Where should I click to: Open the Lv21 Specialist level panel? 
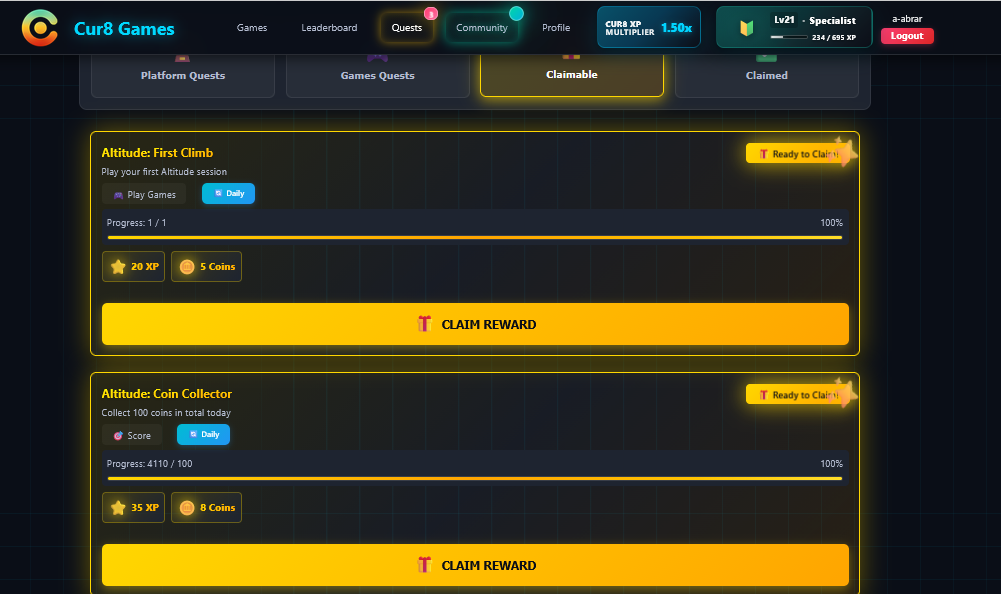coord(794,27)
